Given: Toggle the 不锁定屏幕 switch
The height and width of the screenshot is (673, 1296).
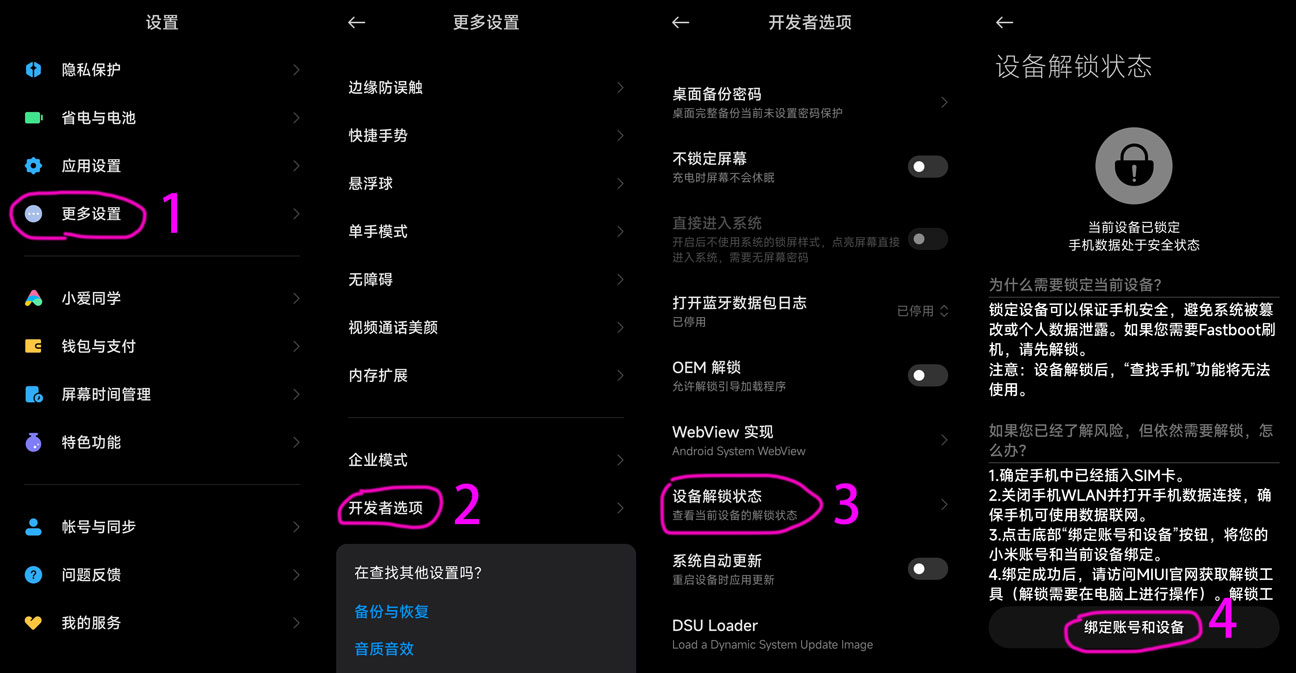Looking at the screenshot, I should 927,167.
